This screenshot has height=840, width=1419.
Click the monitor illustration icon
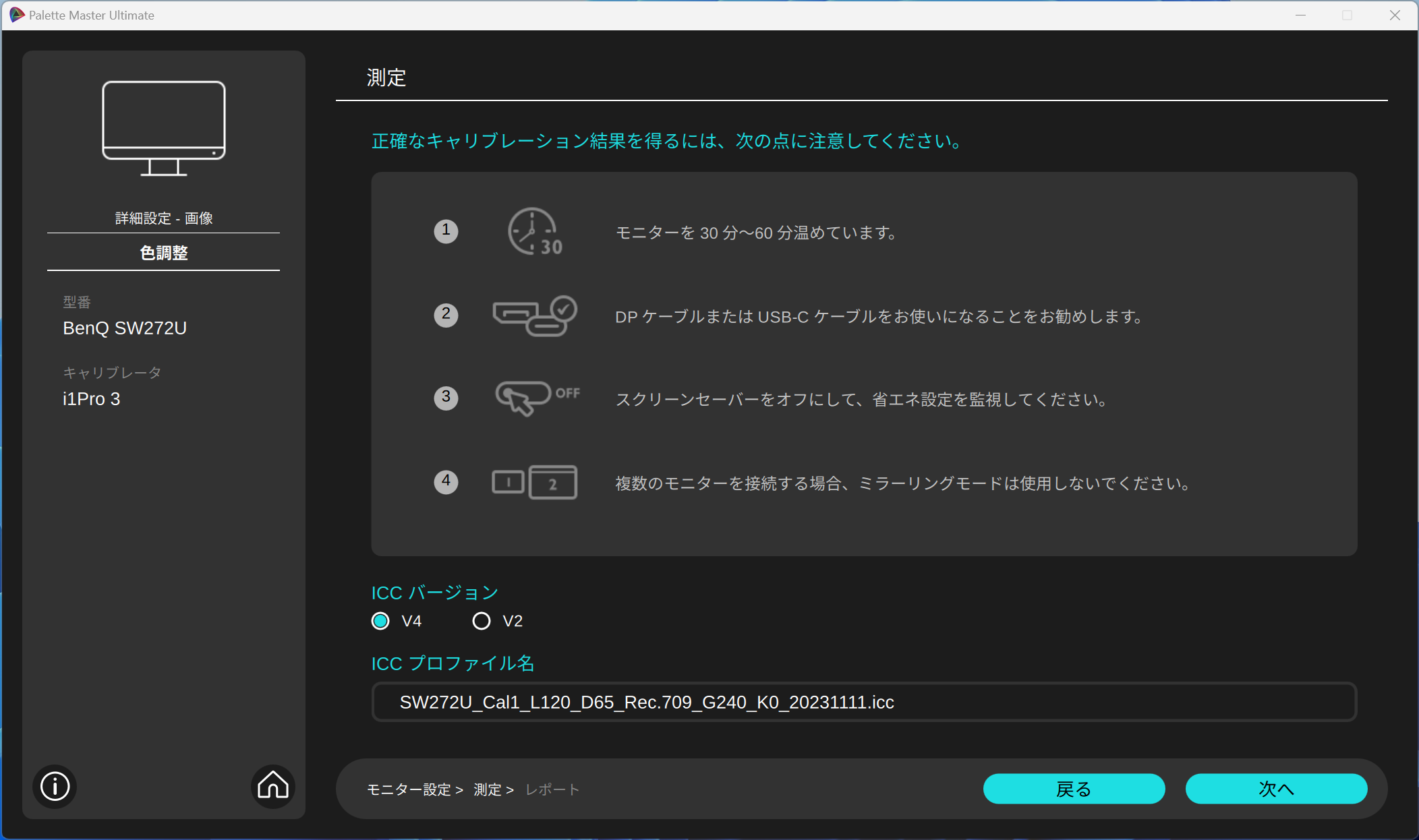[x=164, y=128]
